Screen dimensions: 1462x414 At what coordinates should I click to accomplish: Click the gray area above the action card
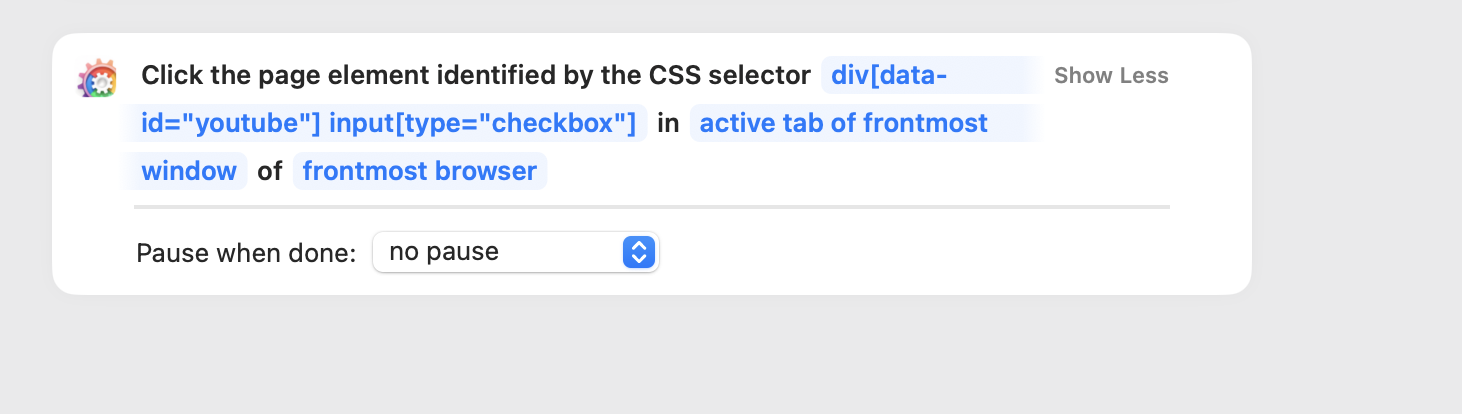coord(650,16)
